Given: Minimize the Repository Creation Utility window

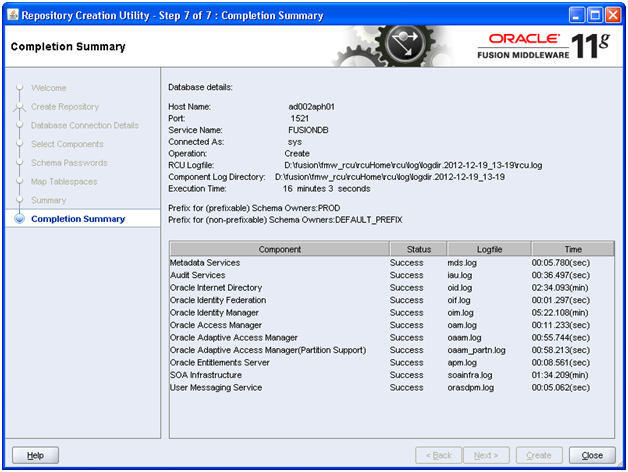Looking at the screenshot, I should pyautogui.click(x=576, y=15).
